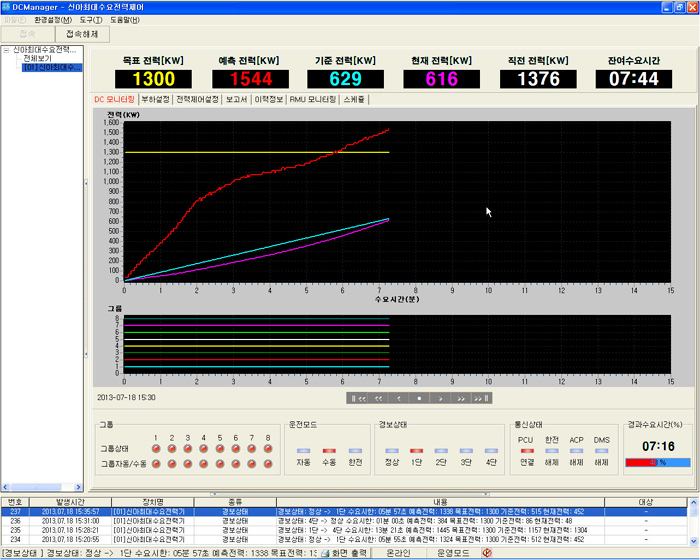The image size is (700, 560).
Task: Select 자동 operation mode indicator
Action: [x=303, y=450]
